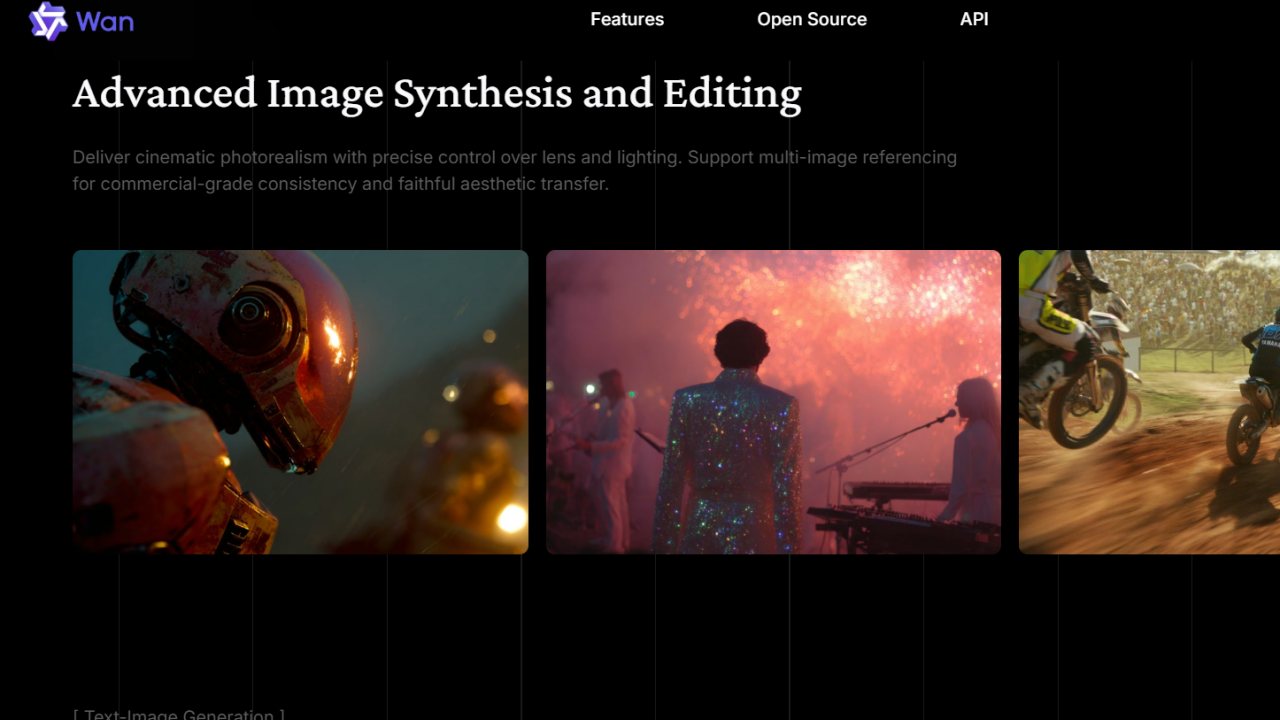
Task: Click the Advanced Image Synthesis and Editing heading
Action: click(x=437, y=94)
